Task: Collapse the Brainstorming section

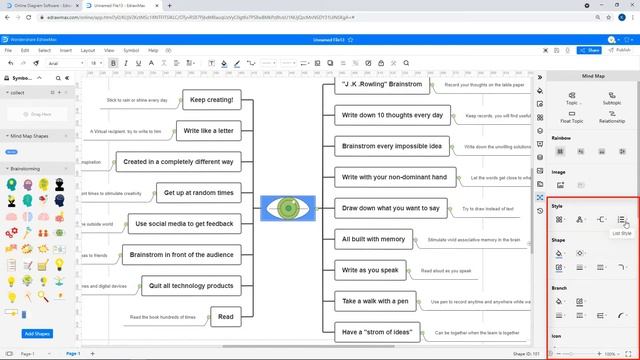Action: [7, 169]
